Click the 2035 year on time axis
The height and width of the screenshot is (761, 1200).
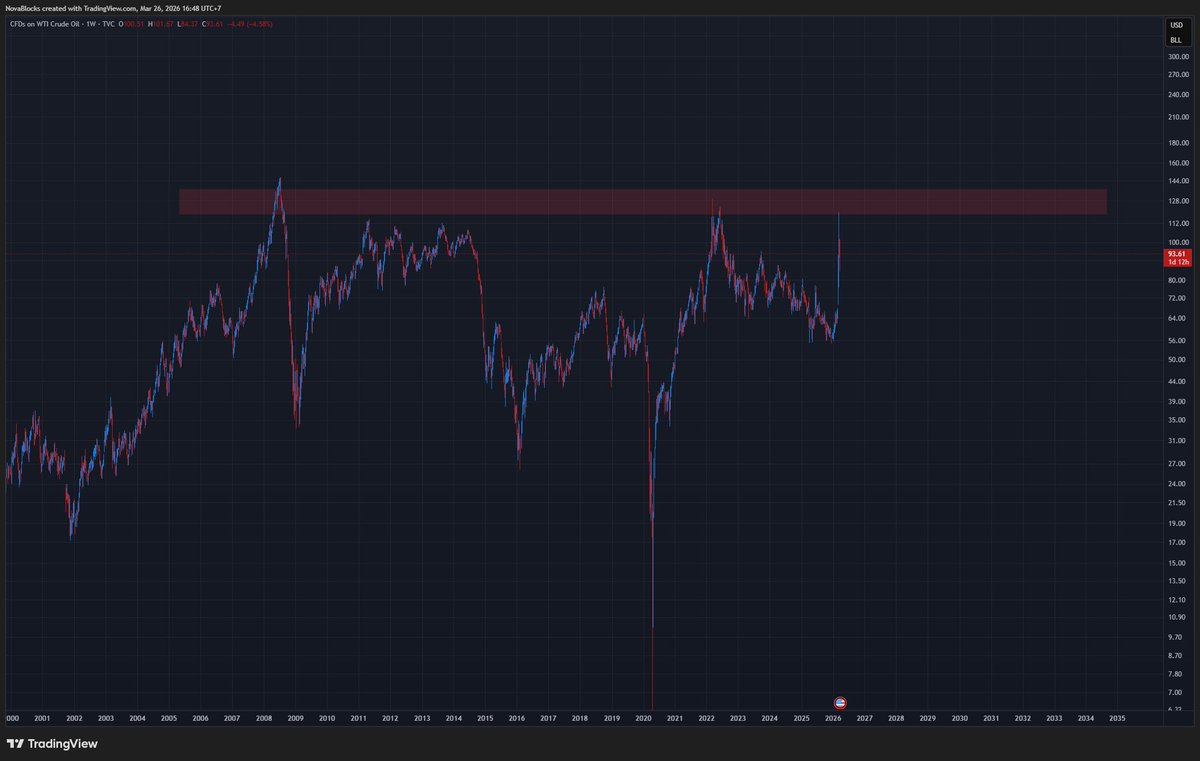pos(1117,718)
